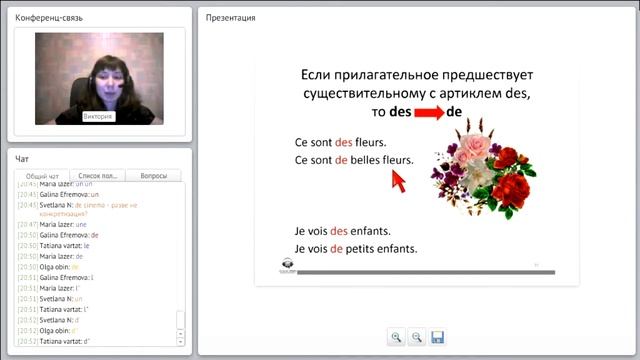This screenshot has width=640, height=360.
Task: Select Tatiana vartat's 20:52 chat message
Action: [x=54, y=341]
